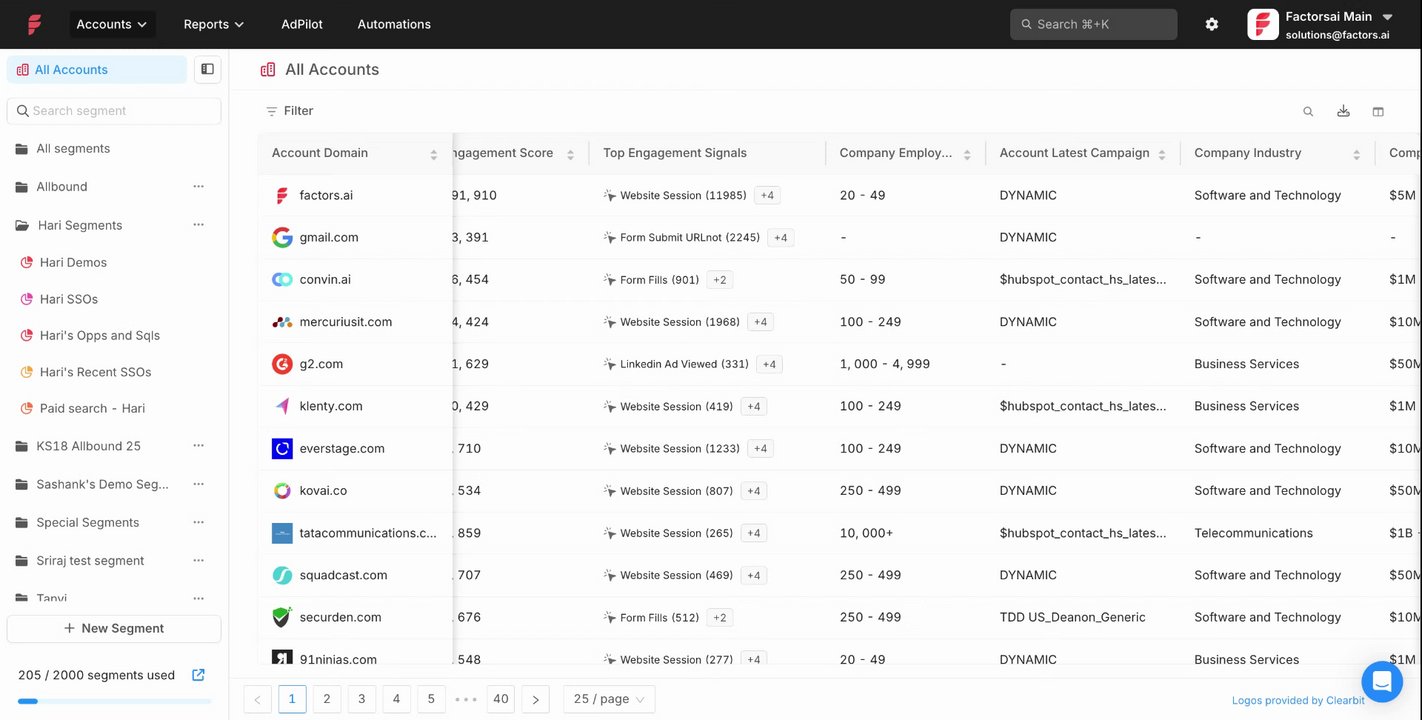Click the gmail.com Google logo
The image size is (1422, 720).
coord(282,237)
